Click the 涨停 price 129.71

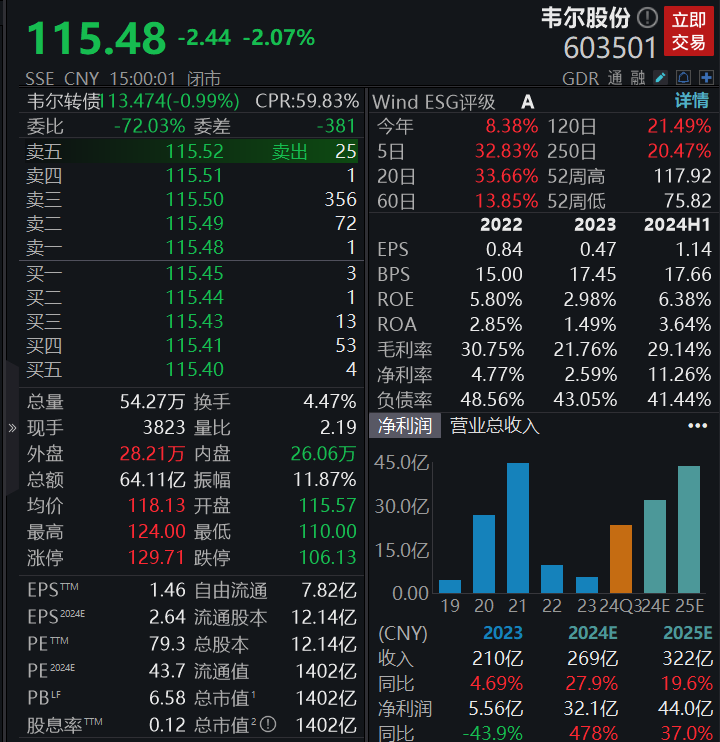tap(157, 557)
